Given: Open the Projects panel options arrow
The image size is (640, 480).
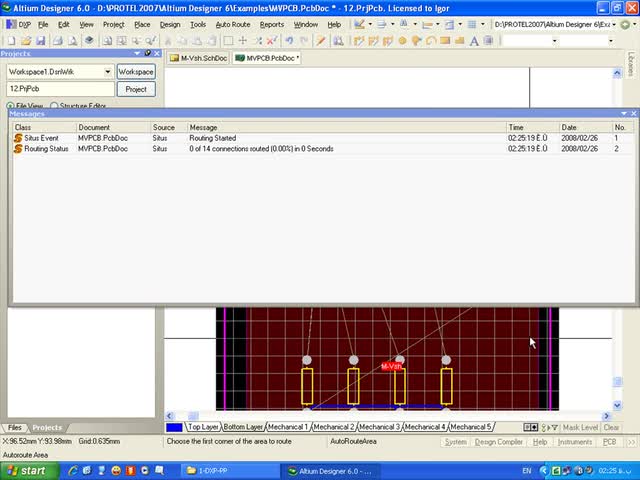Looking at the screenshot, I should [x=137, y=53].
